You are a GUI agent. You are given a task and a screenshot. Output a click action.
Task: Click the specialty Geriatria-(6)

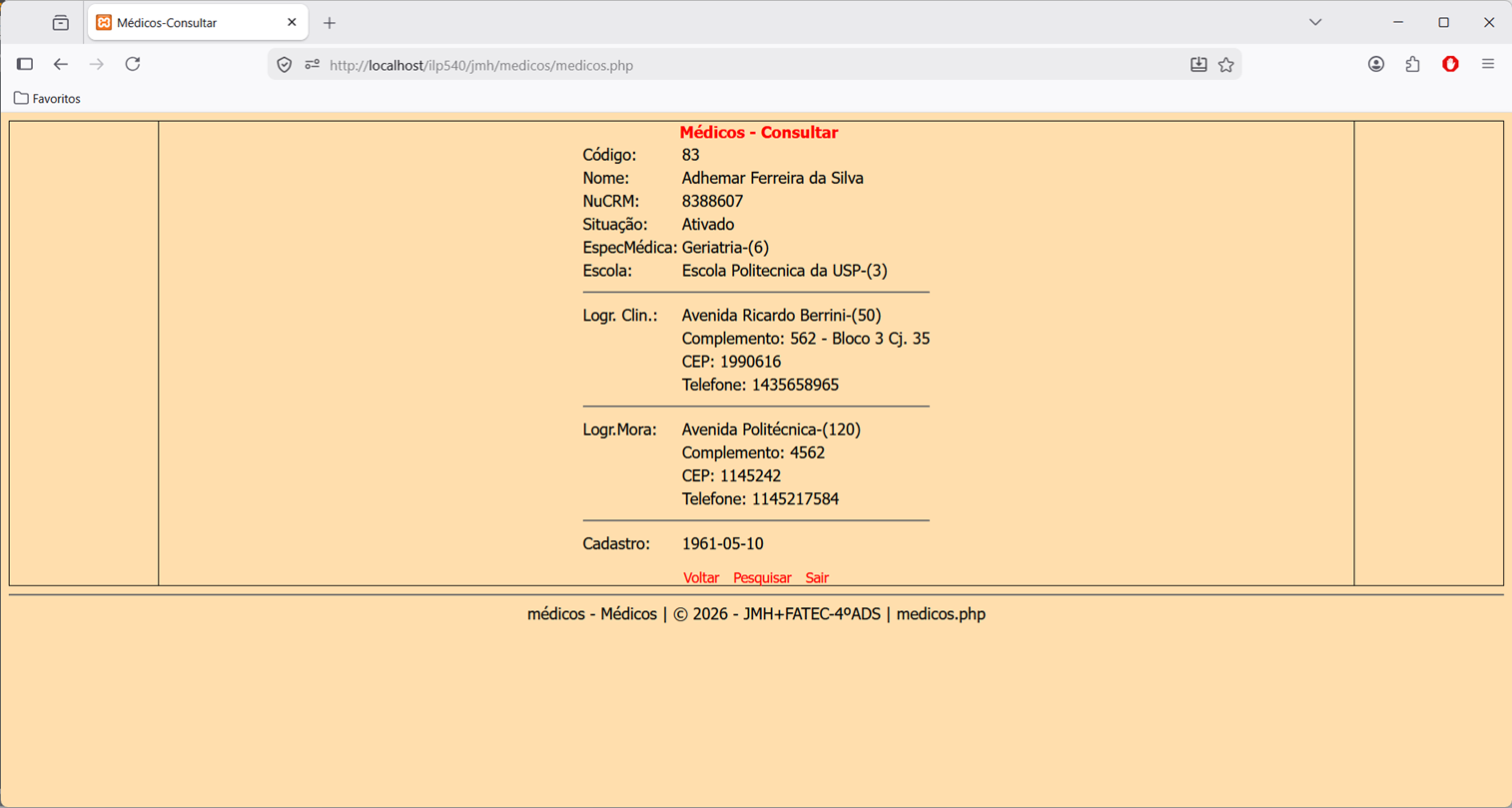point(726,247)
